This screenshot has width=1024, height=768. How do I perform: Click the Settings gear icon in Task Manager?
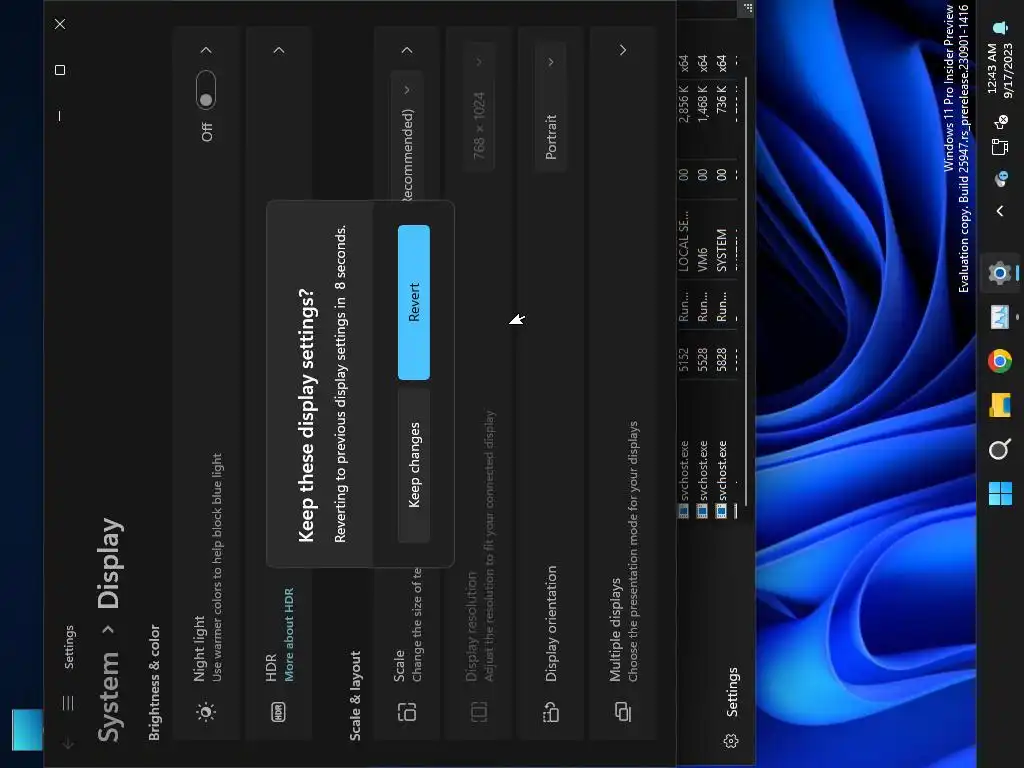[x=731, y=741]
